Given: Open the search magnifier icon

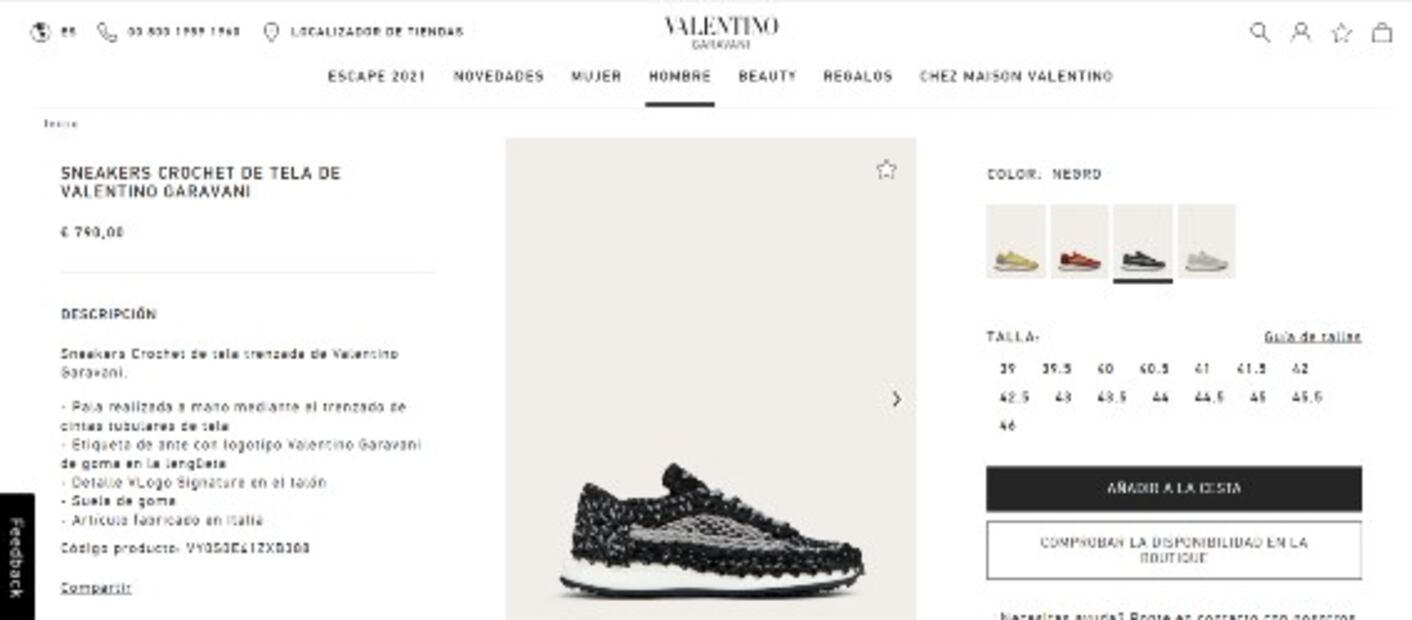Looking at the screenshot, I should coord(1260,32).
